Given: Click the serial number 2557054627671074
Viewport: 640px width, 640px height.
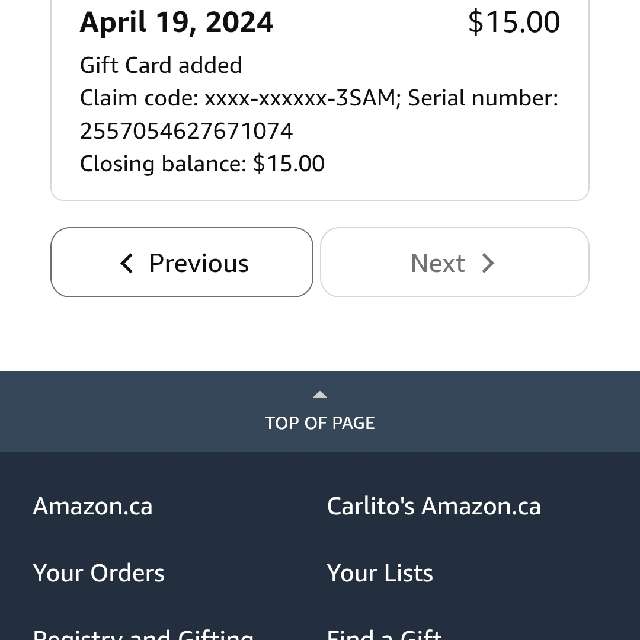Looking at the screenshot, I should coord(186,131).
